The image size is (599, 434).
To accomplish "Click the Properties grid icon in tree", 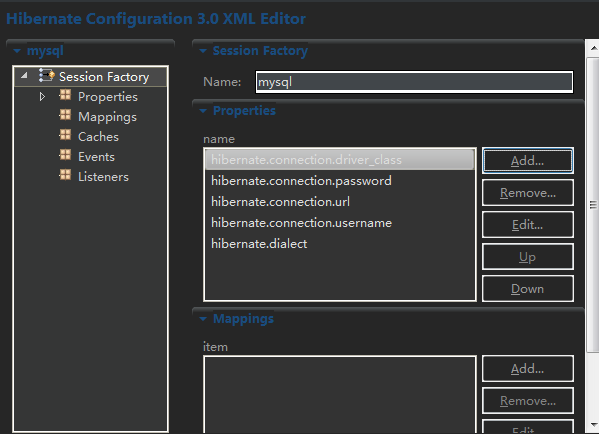I will click(x=65, y=95).
